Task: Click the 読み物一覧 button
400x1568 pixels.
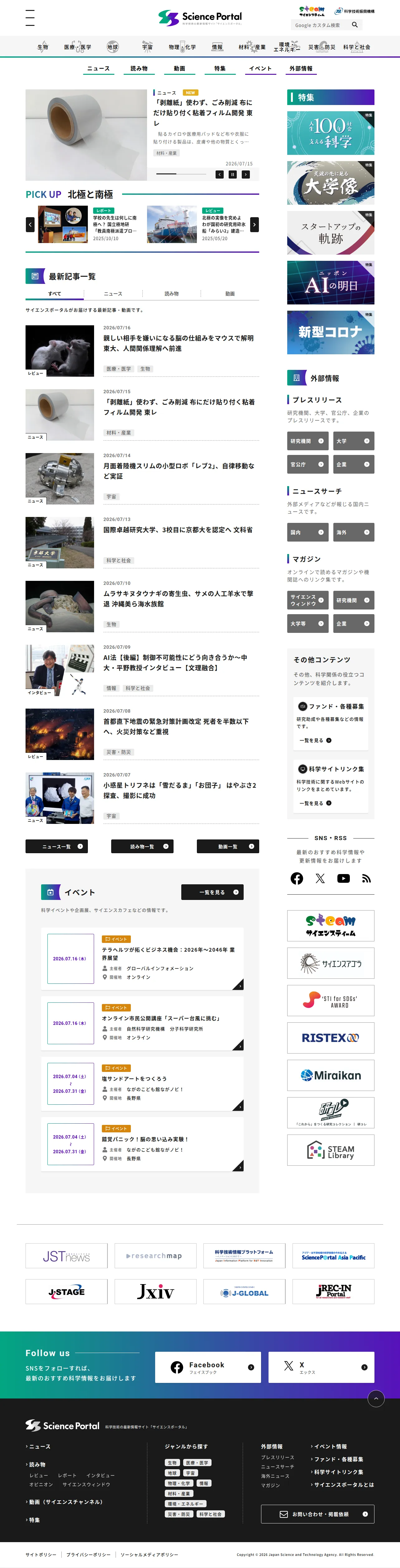Action: click(142, 846)
